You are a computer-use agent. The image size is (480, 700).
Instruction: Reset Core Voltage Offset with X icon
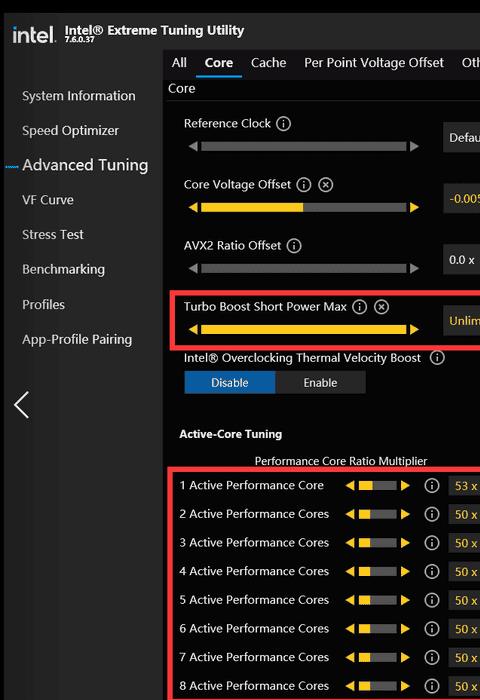tap(326, 185)
